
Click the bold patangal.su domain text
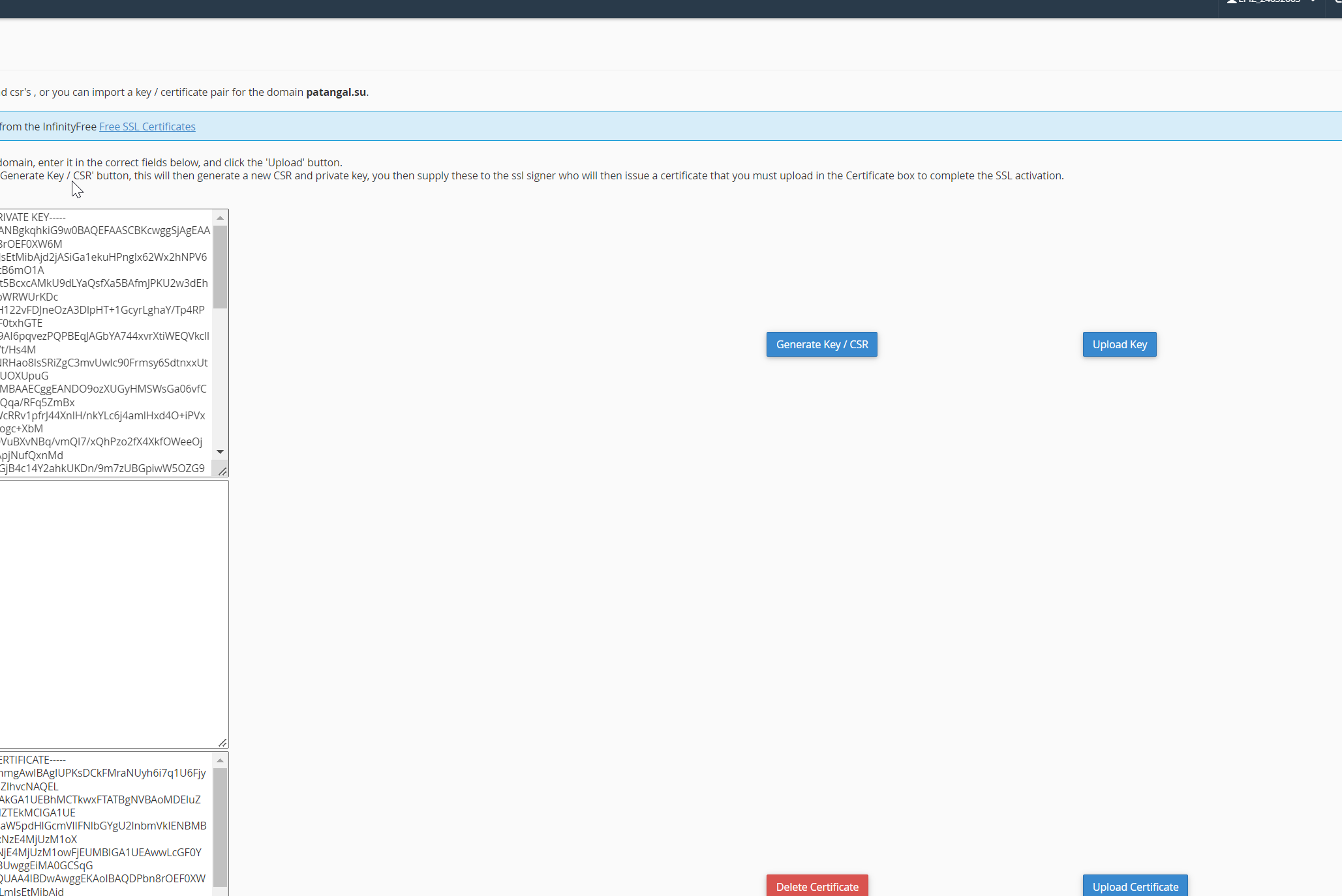tap(336, 92)
